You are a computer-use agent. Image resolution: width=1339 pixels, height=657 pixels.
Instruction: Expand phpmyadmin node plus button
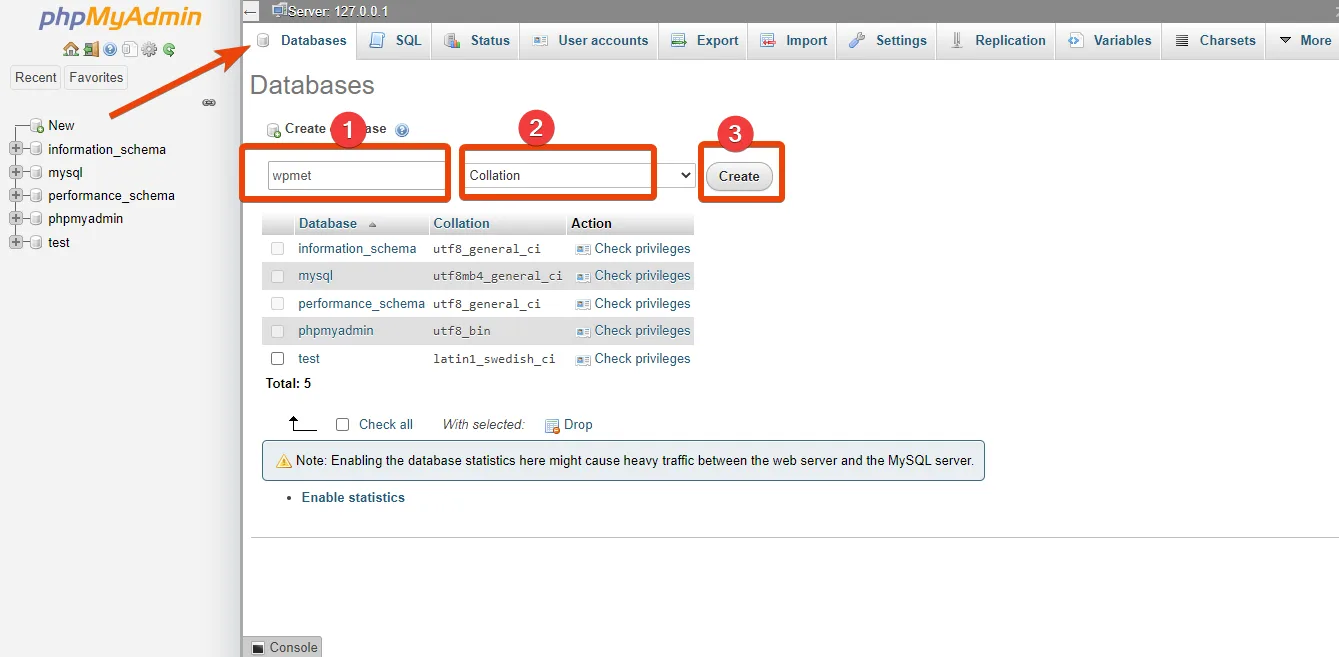tap(15, 219)
